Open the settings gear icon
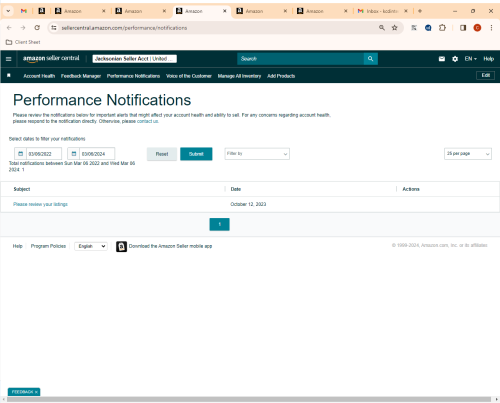The width and height of the screenshot is (500, 403). tap(455, 59)
